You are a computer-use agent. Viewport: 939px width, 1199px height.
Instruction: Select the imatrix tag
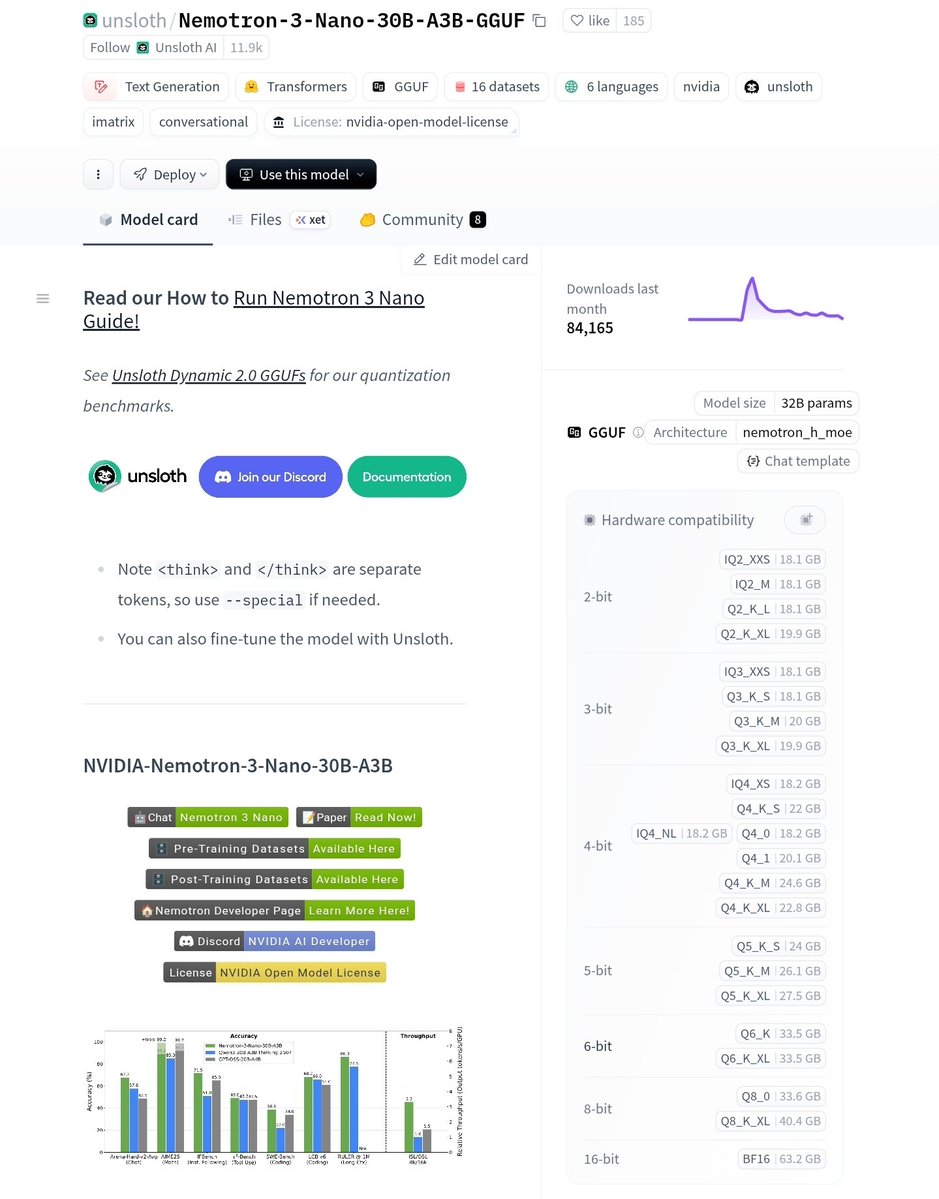[113, 122]
